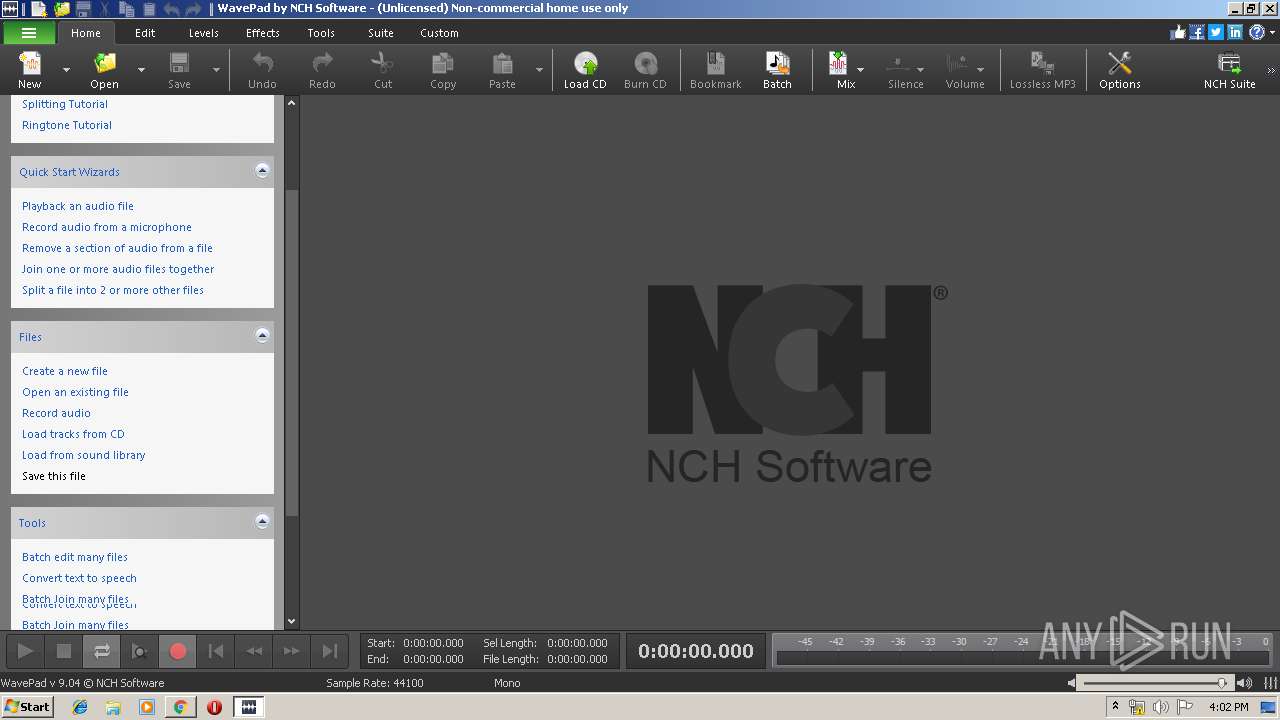The width and height of the screenshot is (1280, 720).
Task: Collapse the Quick Start Wizards section
Action: click(x=262, y=171)
